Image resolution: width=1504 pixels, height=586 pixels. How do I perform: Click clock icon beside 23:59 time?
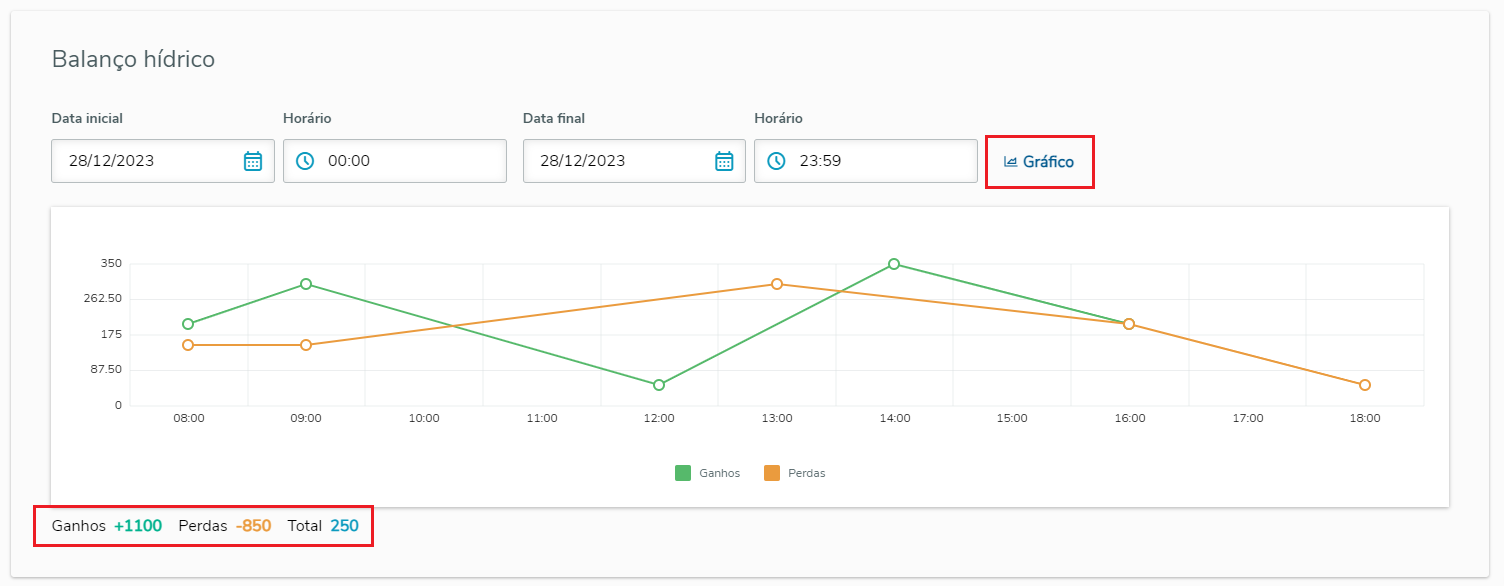coord(776,161)
